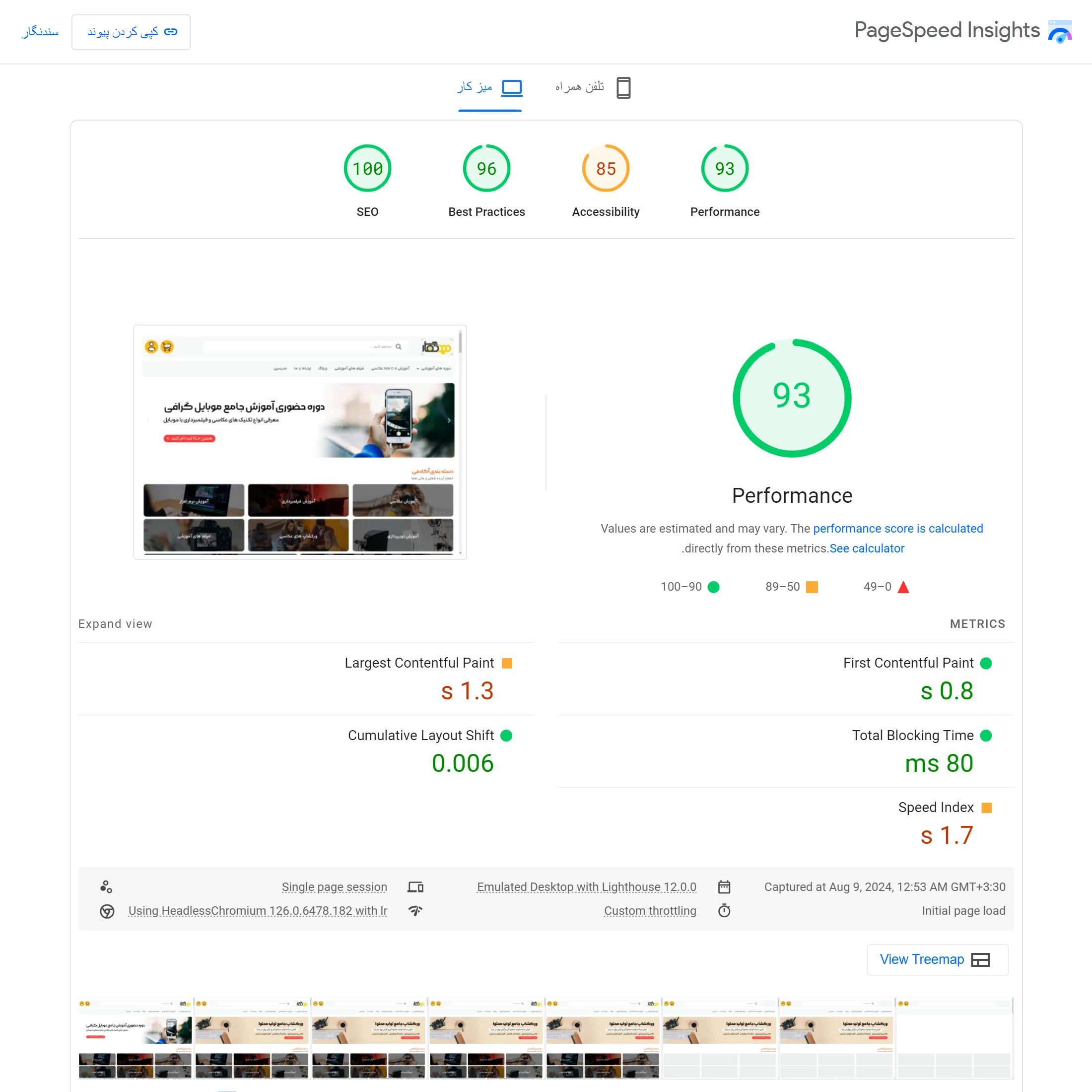The width and height of the screenshot is (1092, 1092).
Task: Jump to the Accessibility score gauge 85
Action: point(606,168)
